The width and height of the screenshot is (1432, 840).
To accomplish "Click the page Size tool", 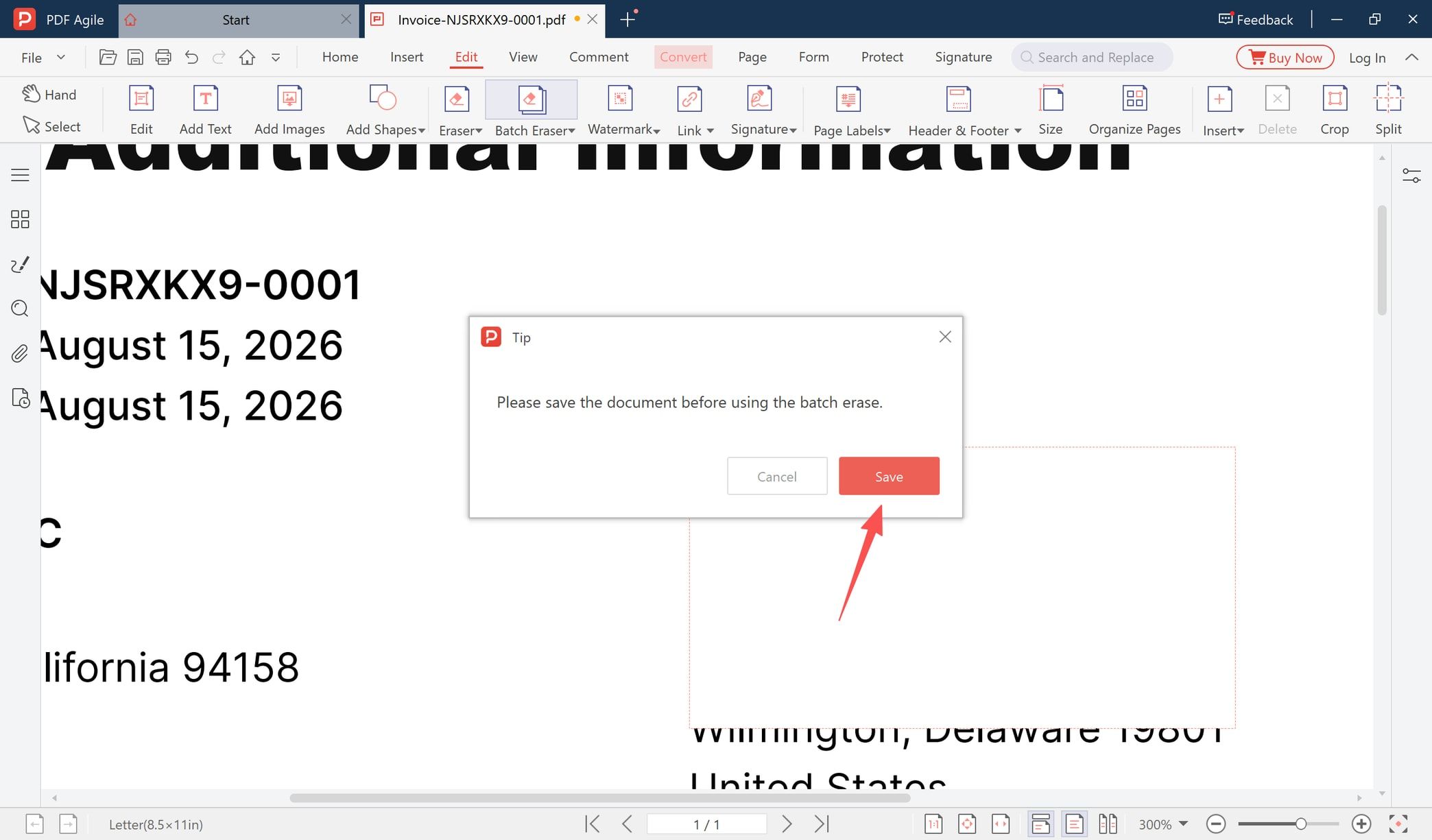I will 1050,110.
